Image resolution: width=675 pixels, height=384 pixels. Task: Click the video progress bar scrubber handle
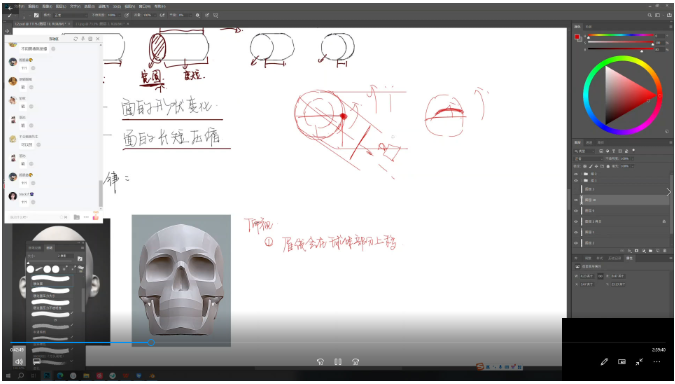pos(151,342)
